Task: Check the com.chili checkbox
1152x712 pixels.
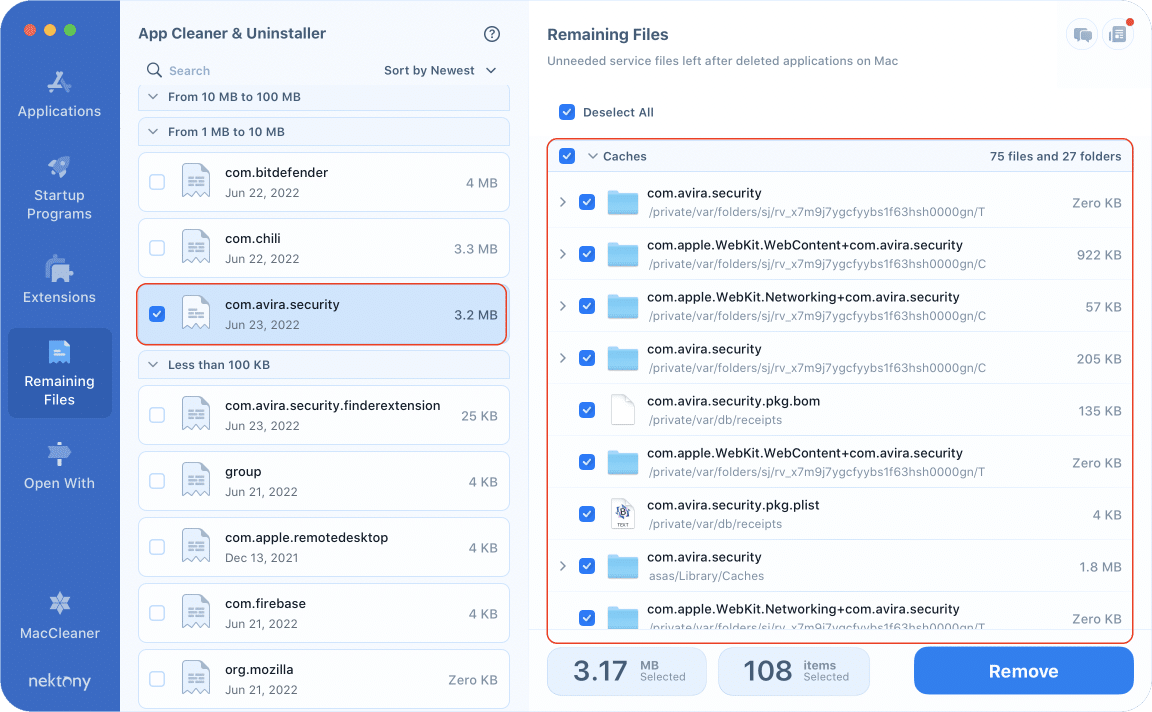Action: (157, 248)
